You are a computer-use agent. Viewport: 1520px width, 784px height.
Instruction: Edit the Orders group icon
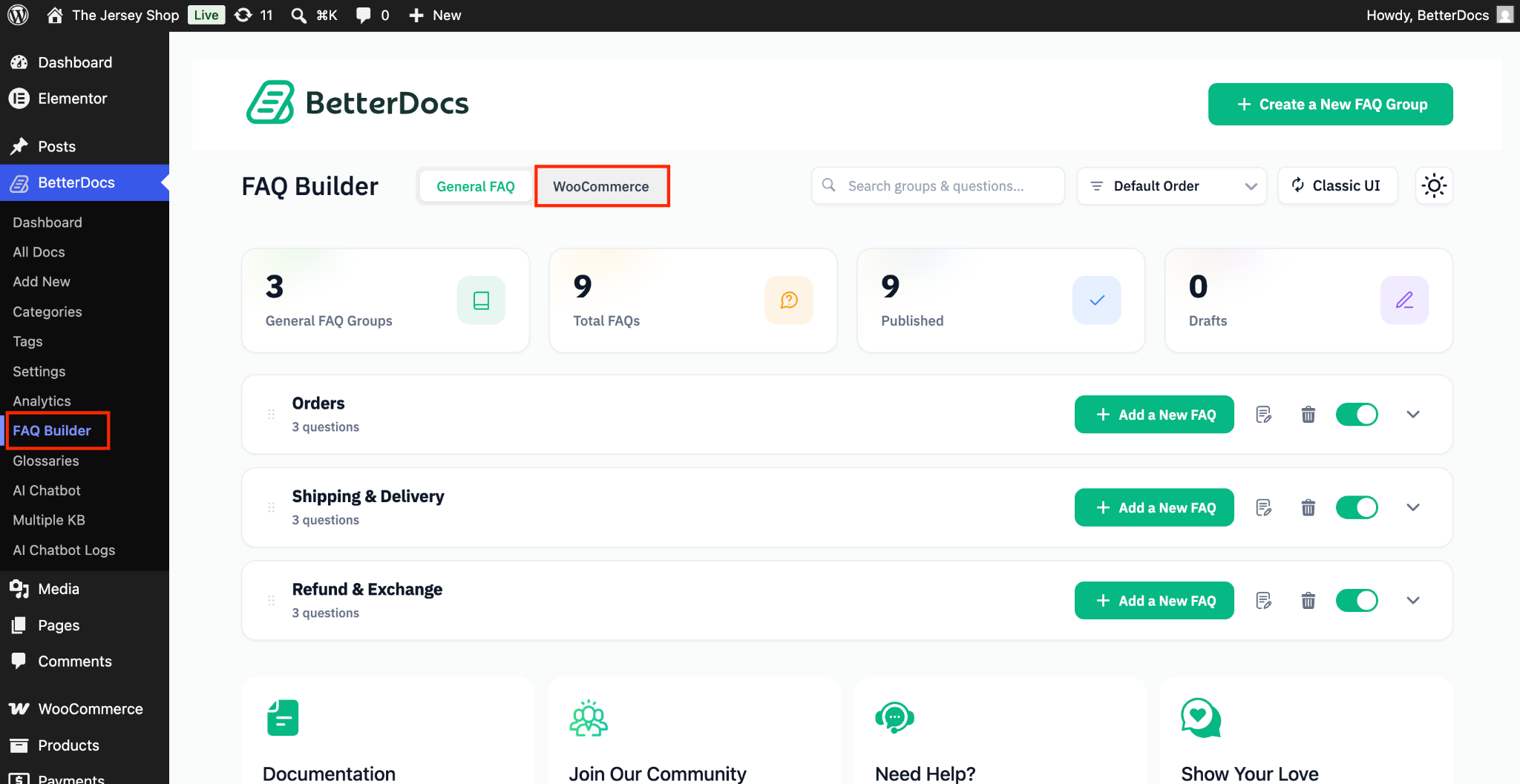point(1263,415)
